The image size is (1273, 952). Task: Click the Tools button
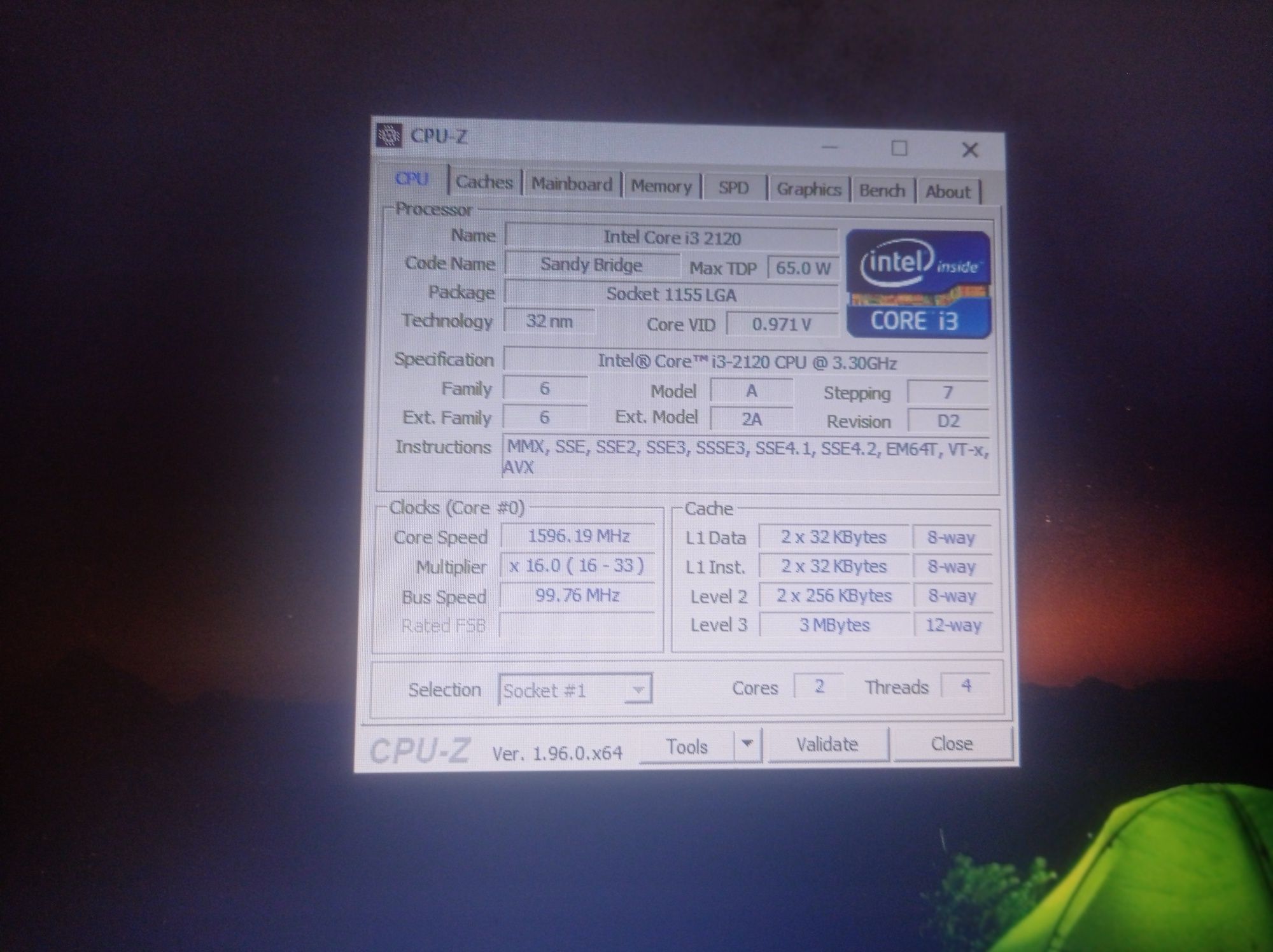pos(687,746)
